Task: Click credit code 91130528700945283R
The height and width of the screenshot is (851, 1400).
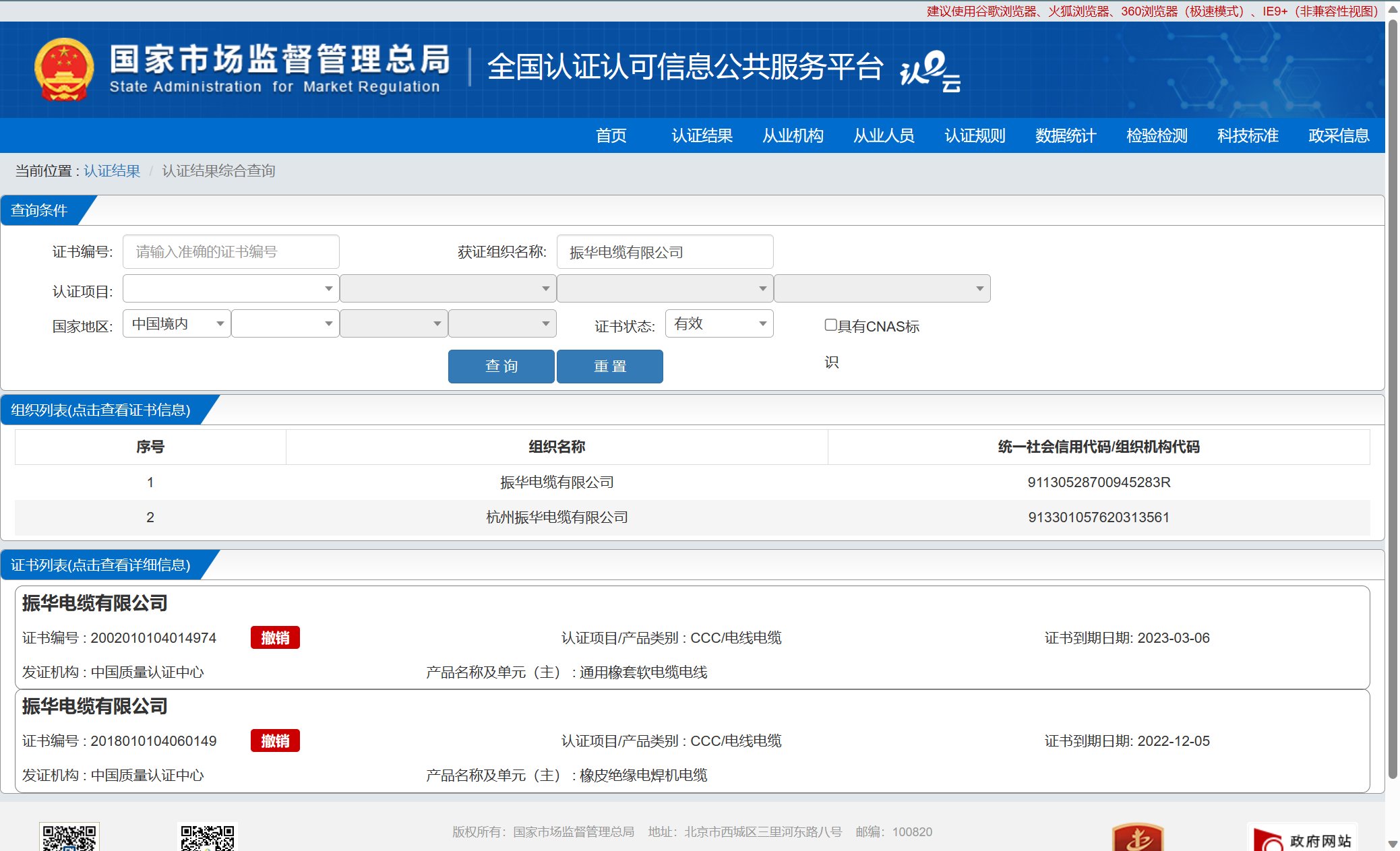Action: pyautogui.click(x=1099, y=482)
